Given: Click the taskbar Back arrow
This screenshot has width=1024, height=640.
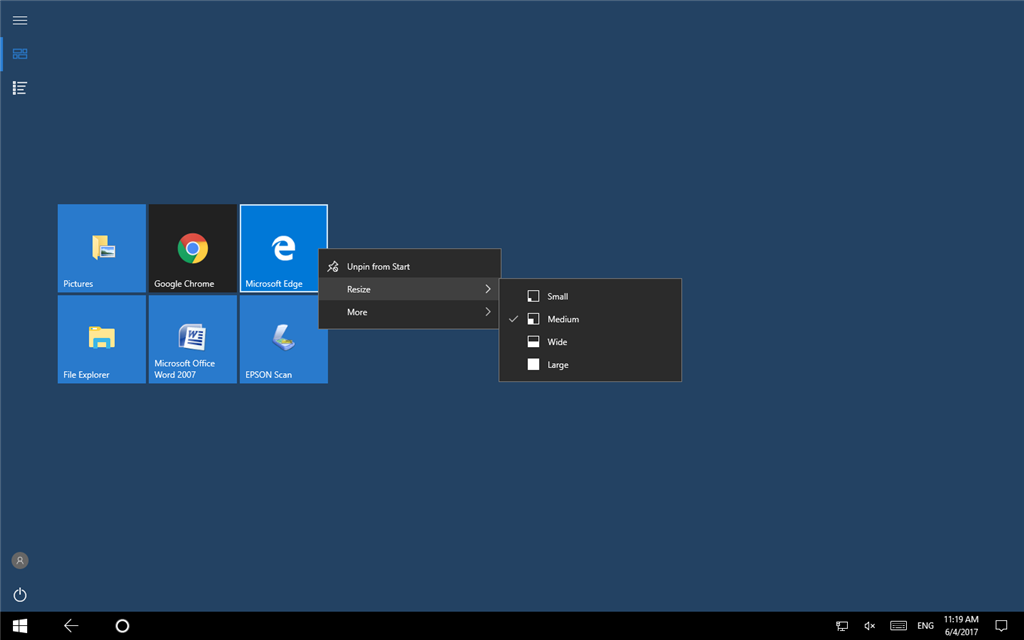Looking at the screenshot, I should coord(71,626).
